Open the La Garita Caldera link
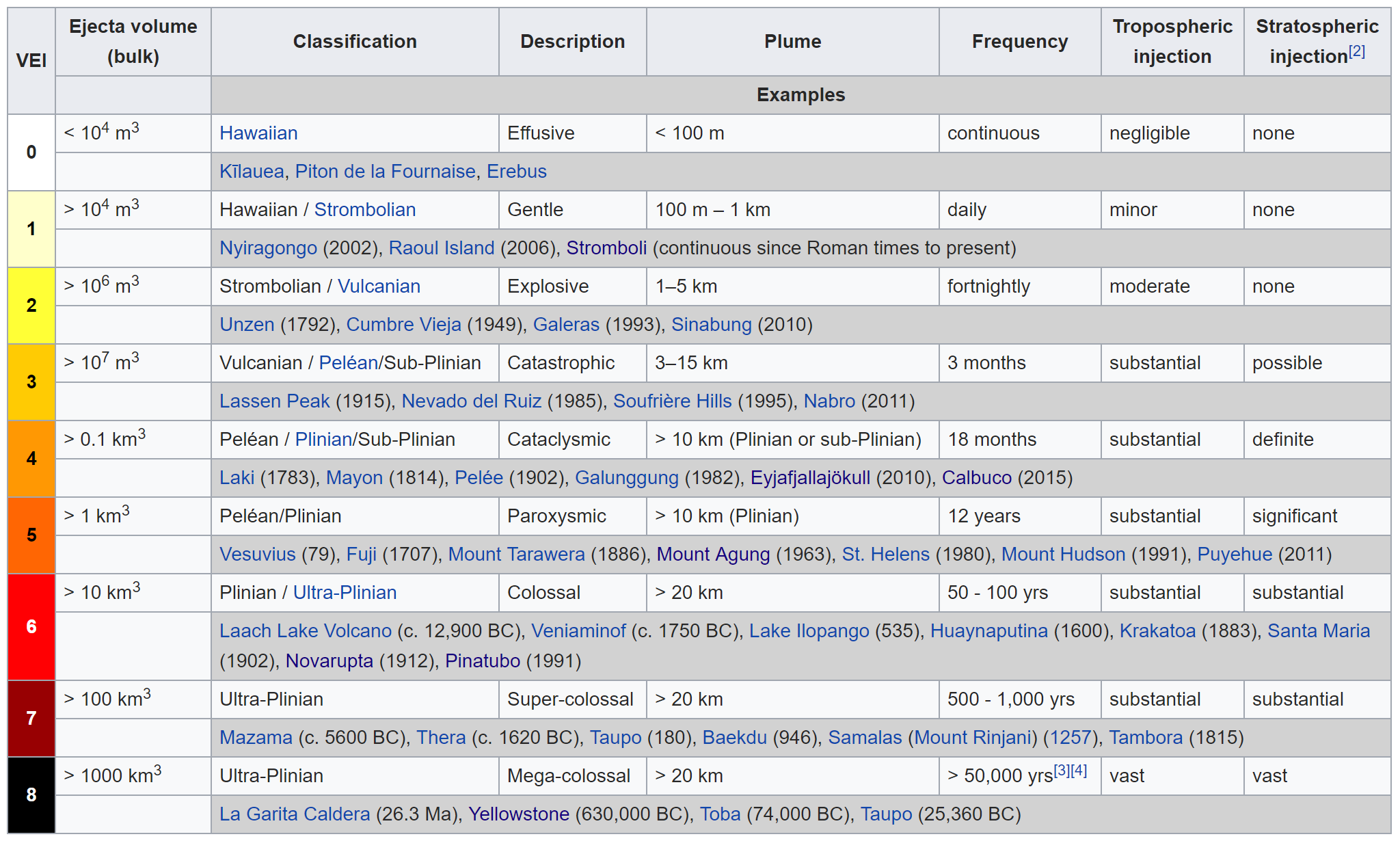 point(295,814)
